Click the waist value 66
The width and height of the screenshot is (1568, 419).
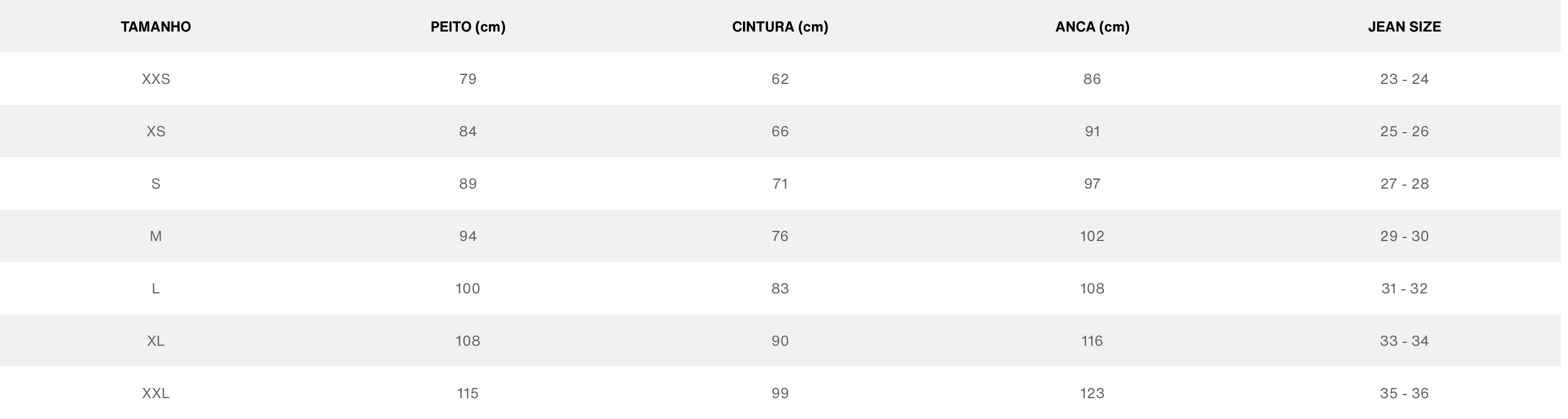pyautogui.click(x=780, y=132)
